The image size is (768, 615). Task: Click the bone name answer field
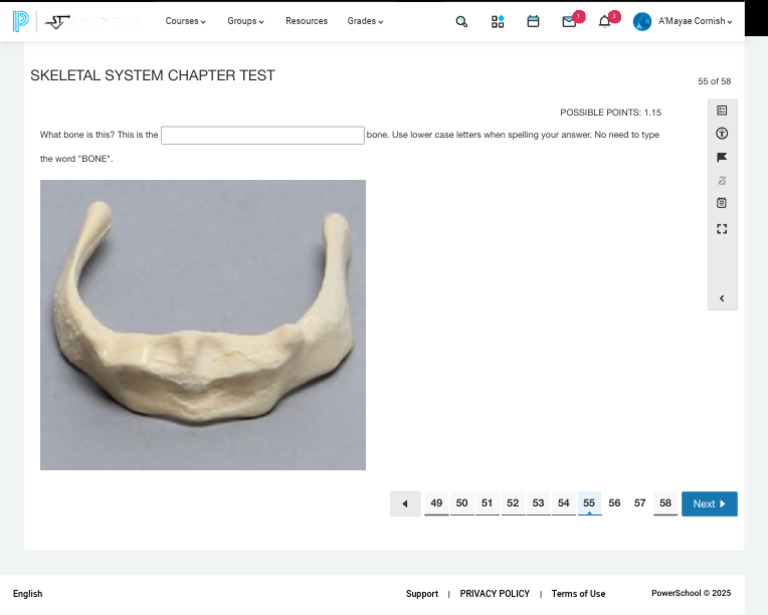tap(263, 135)
